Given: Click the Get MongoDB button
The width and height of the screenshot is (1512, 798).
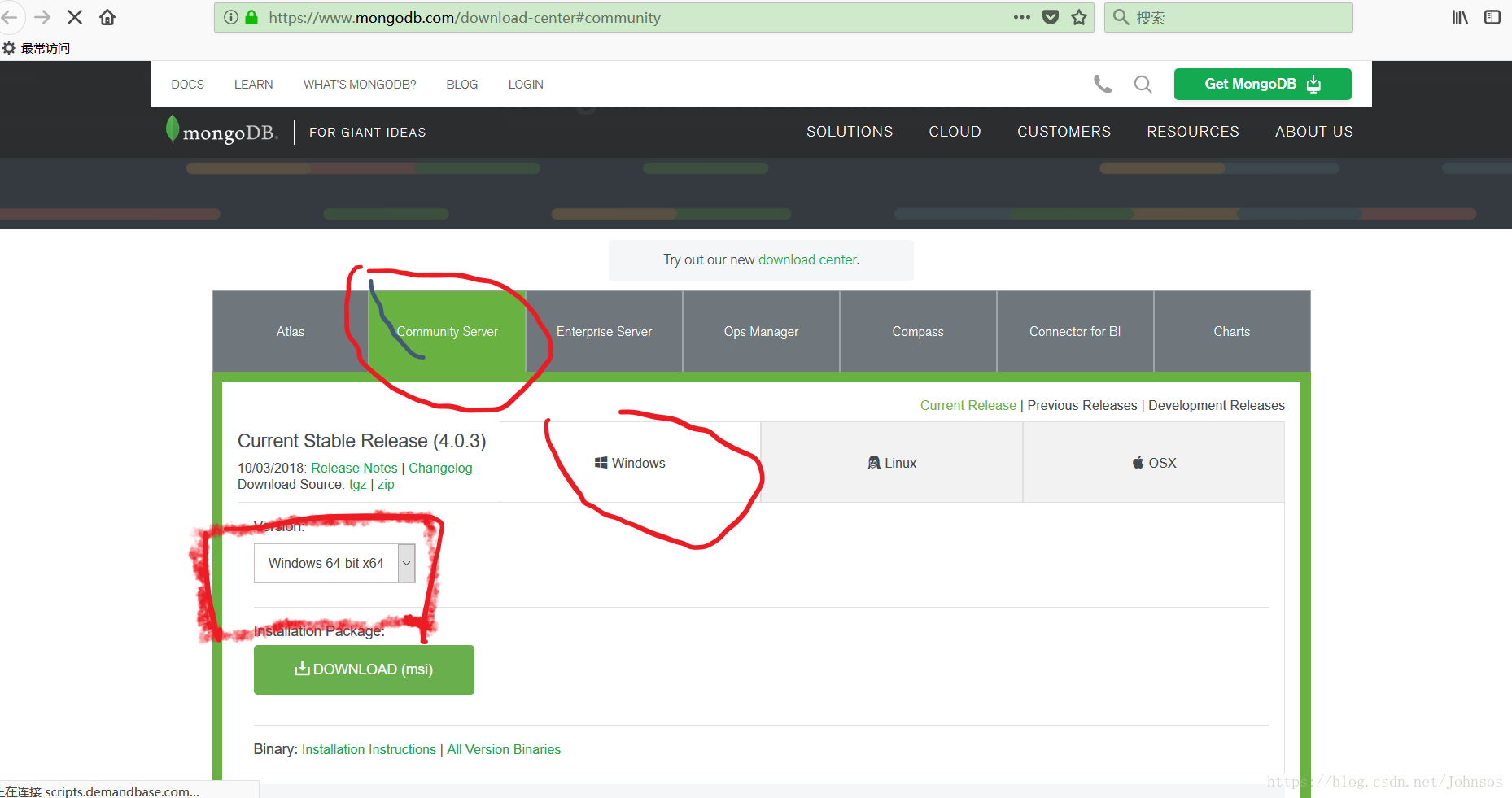Looking at the screenshot, I should [1262, 84].
